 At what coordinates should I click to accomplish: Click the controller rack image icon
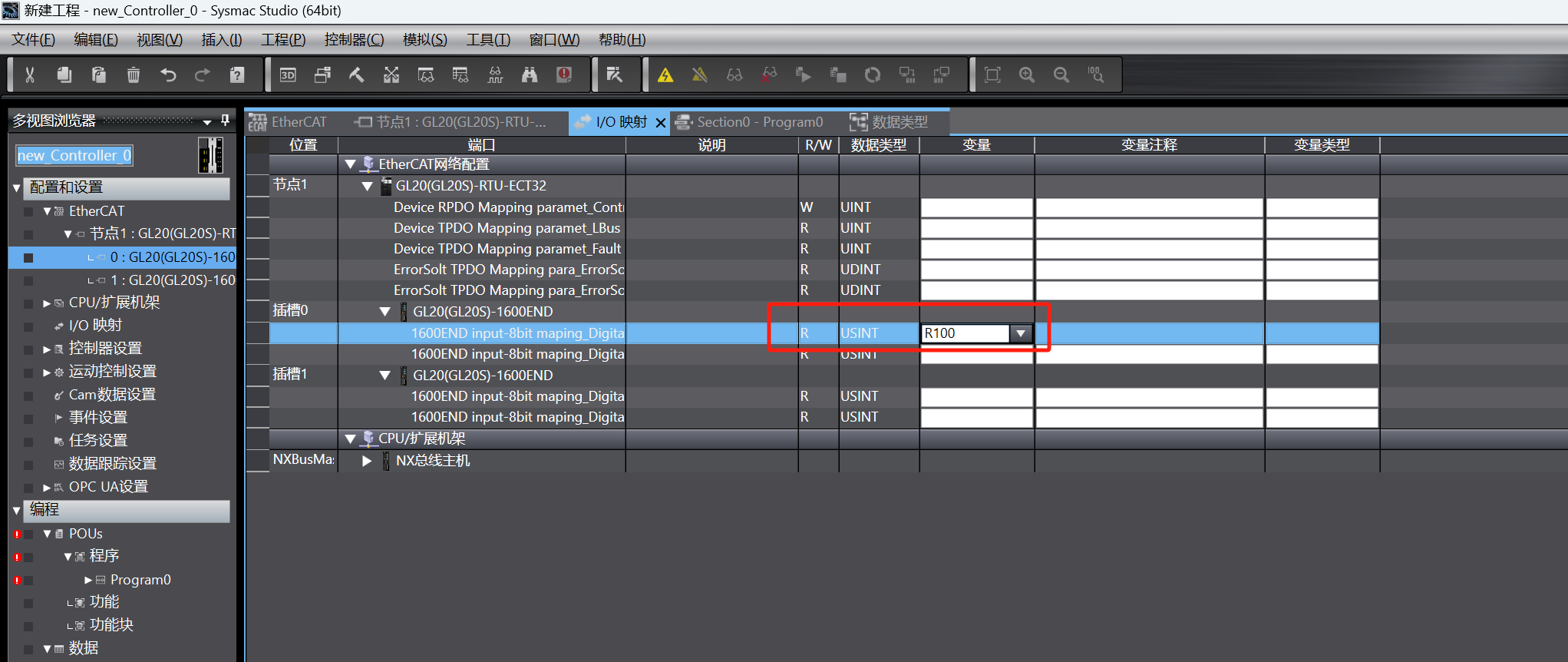210,155
